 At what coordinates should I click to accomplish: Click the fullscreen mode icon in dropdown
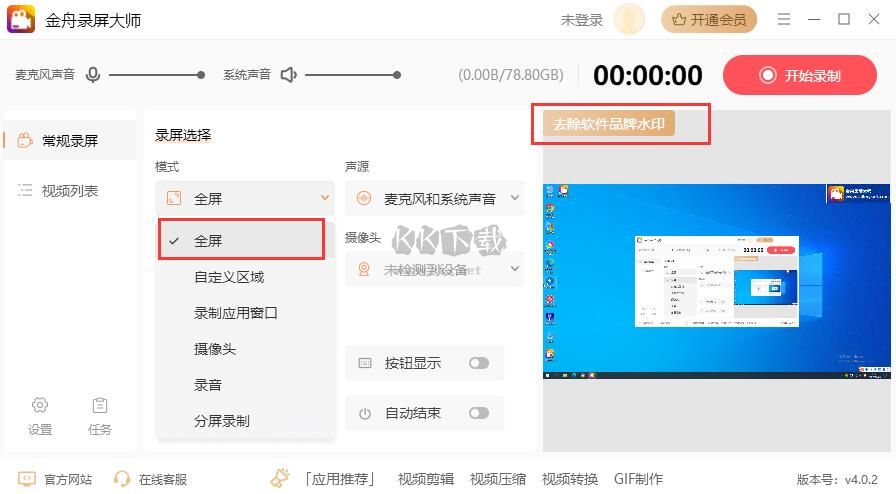pyautogui.click(x=174, y=198)
